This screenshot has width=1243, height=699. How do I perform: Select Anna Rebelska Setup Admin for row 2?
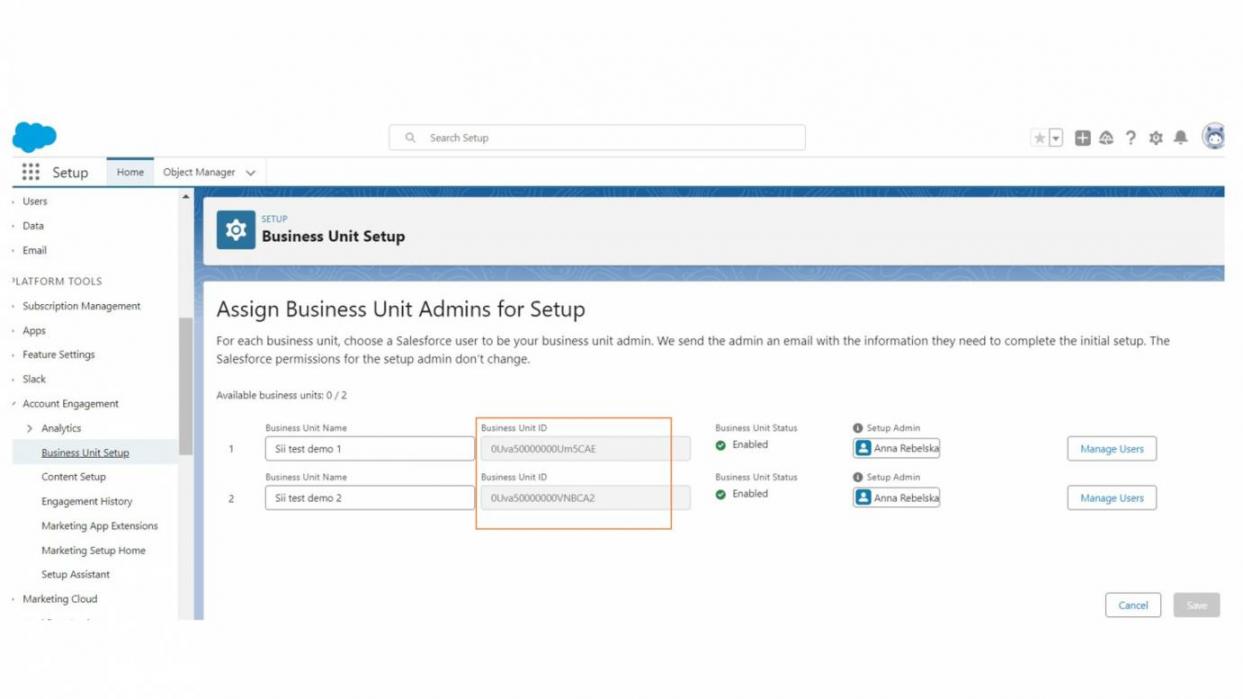(896, 497)
